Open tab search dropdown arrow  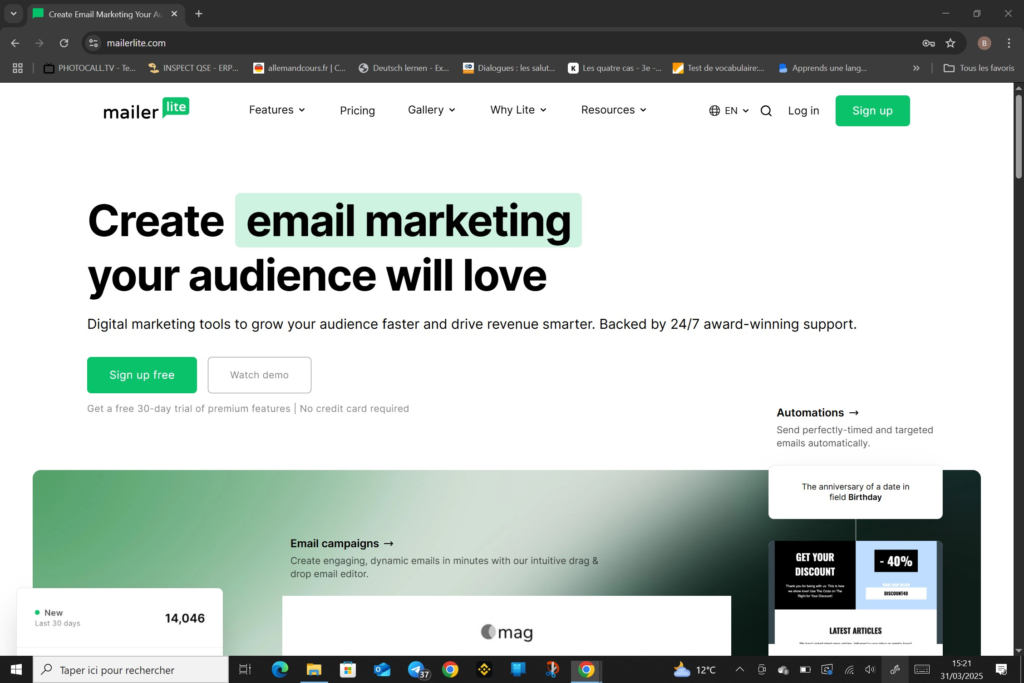pyautogui.click(x=13, y=14)
